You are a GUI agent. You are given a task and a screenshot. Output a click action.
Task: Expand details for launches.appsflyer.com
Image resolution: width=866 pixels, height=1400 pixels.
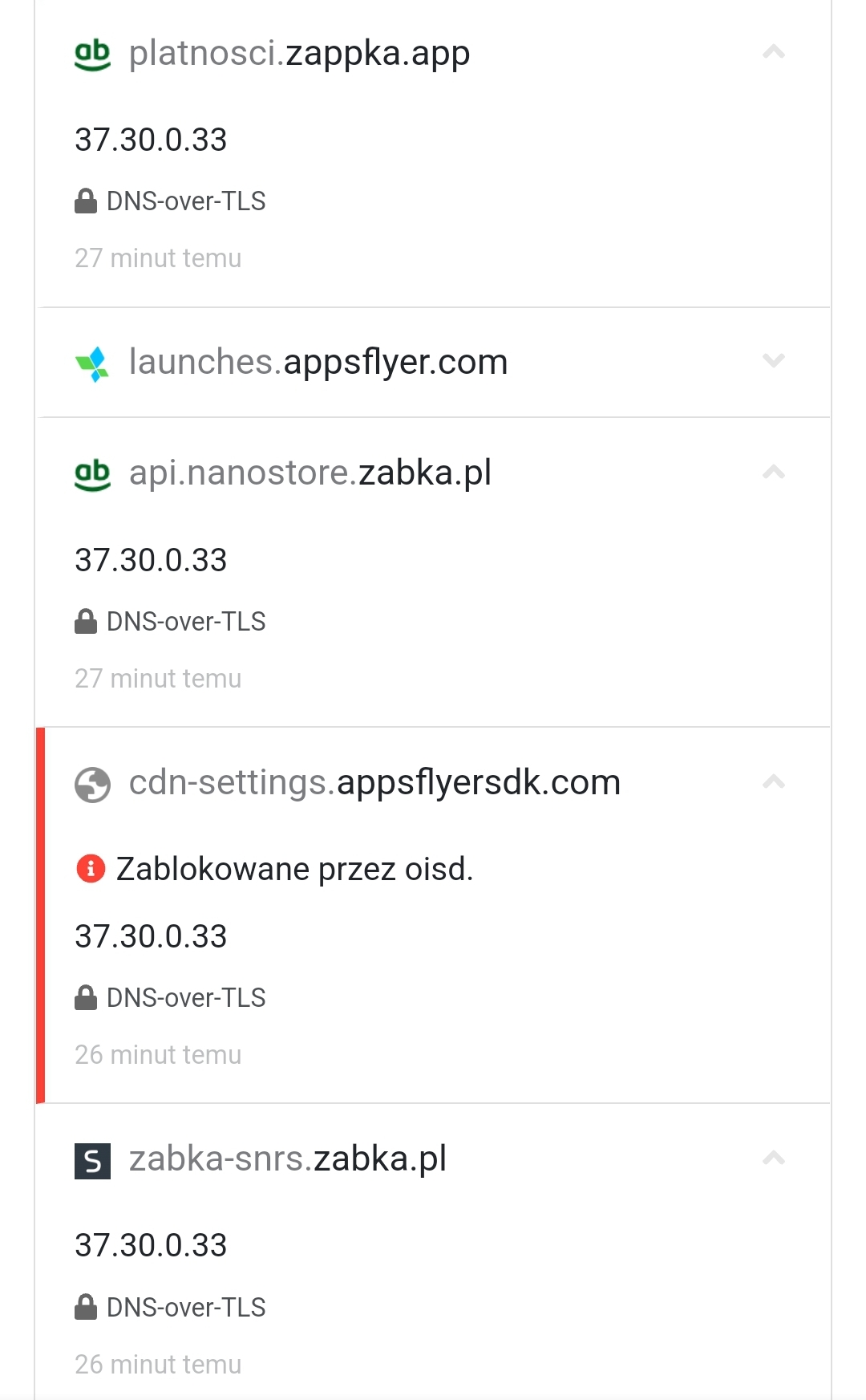(x=772, y=362)
